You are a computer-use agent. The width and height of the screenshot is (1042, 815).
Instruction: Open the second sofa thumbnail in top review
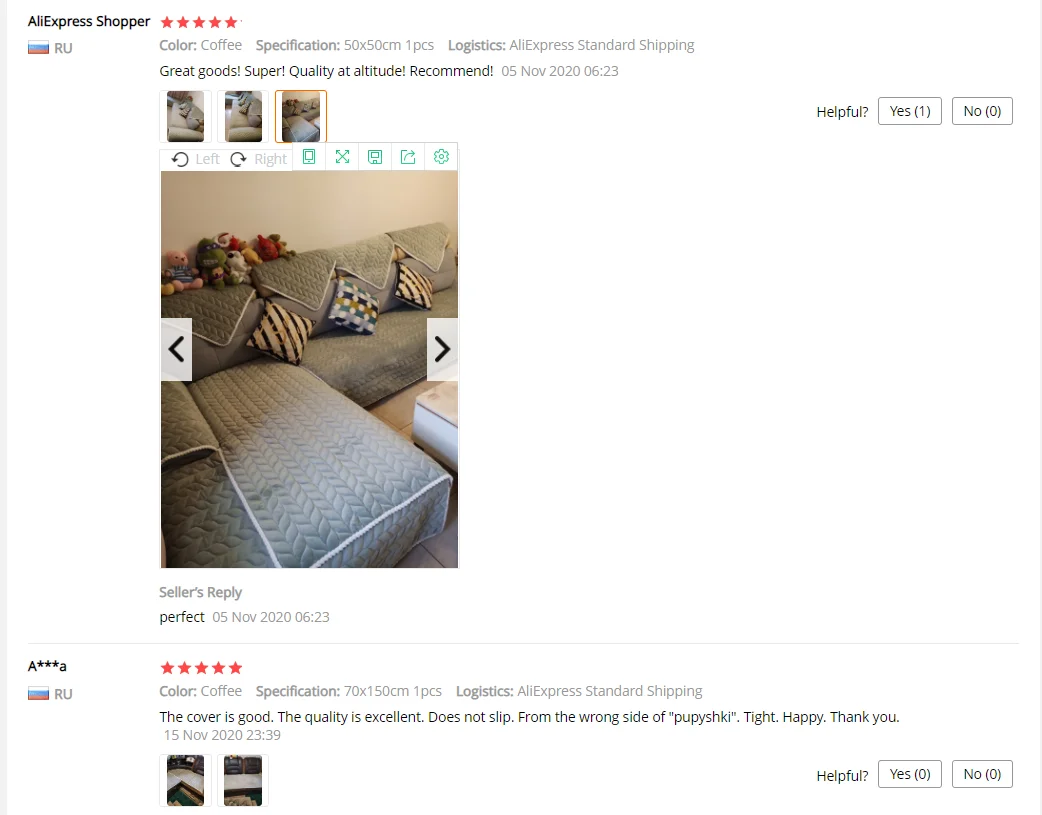coord(243,116)
